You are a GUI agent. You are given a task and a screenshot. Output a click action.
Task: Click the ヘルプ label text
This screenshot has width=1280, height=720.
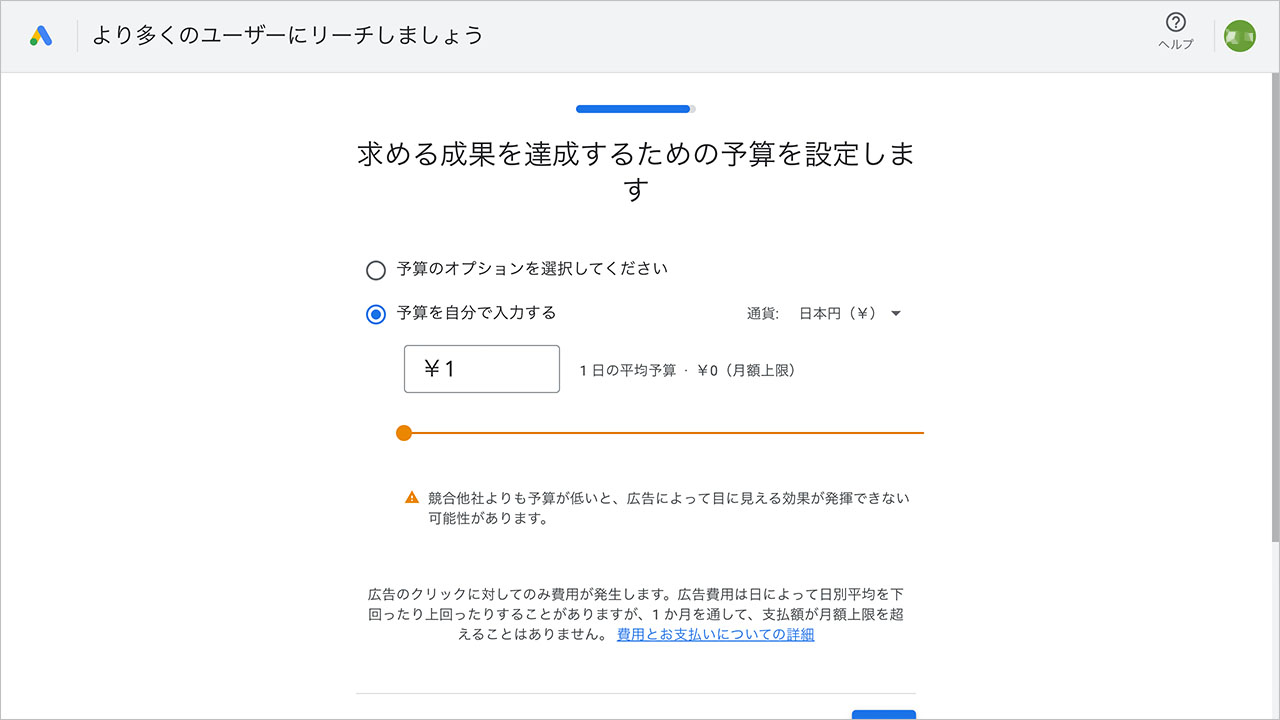pyautogui.click(x=1175, y=44)
